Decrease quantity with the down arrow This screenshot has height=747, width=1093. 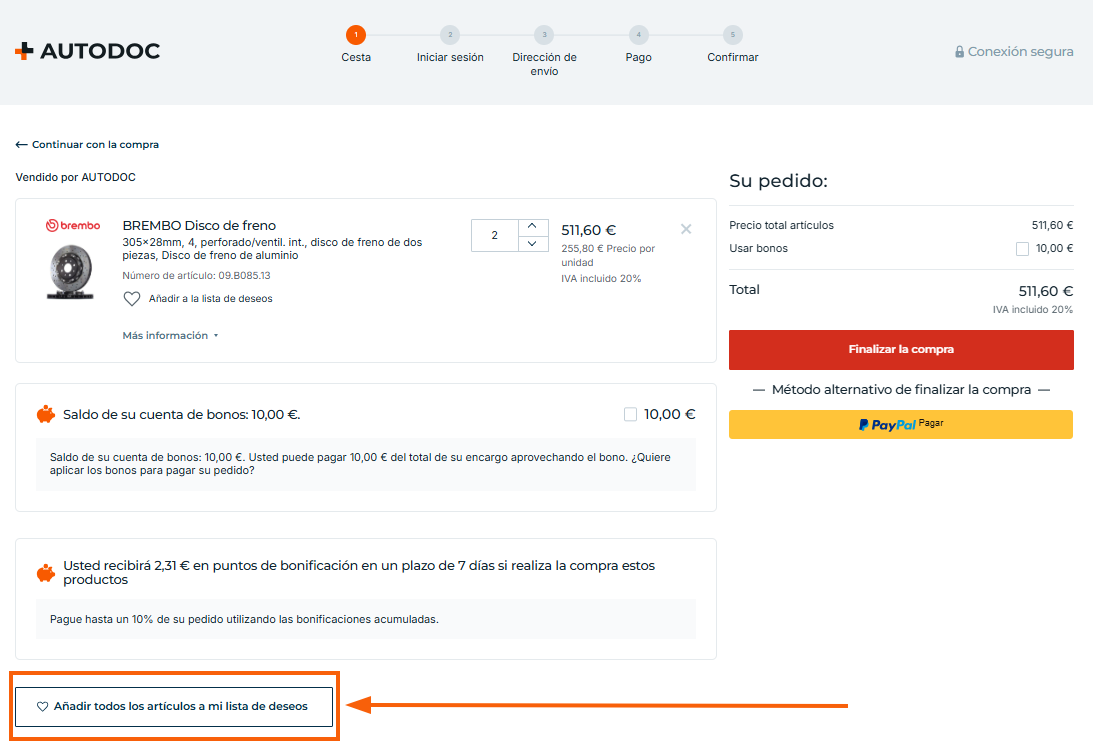click(x=532, y=243)
